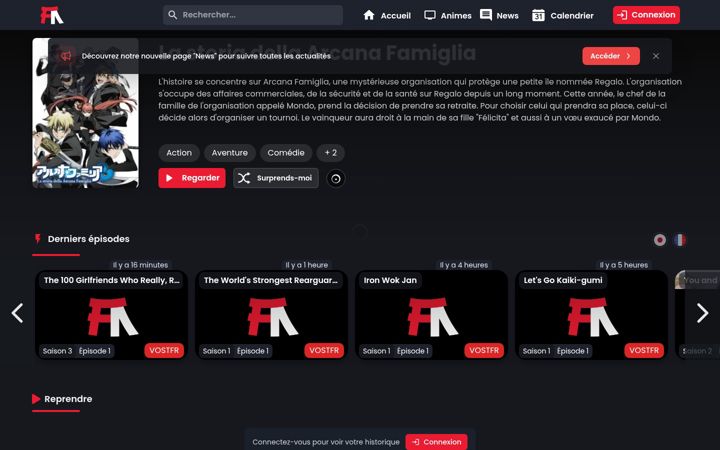Open The 100 Girlfriends episode card

[x=112, y=315]
